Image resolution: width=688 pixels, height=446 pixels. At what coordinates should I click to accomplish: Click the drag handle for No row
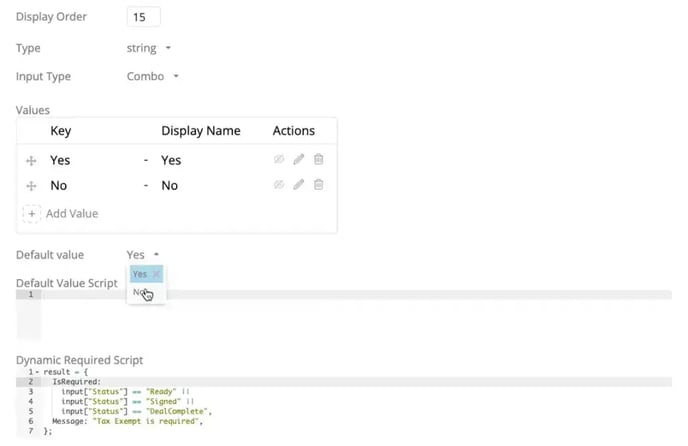click(x=31, y=186)
